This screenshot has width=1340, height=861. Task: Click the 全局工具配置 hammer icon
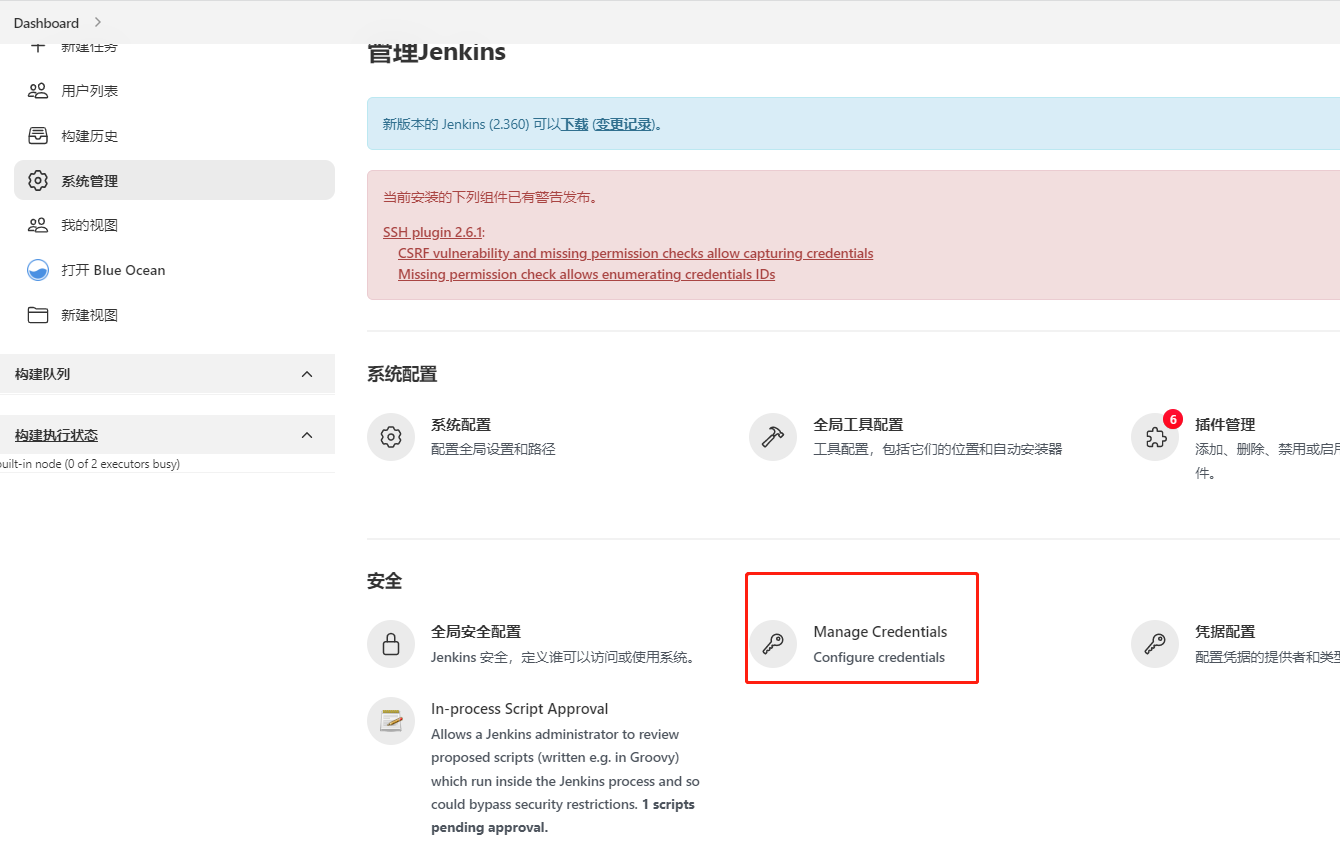pos(773,437)
